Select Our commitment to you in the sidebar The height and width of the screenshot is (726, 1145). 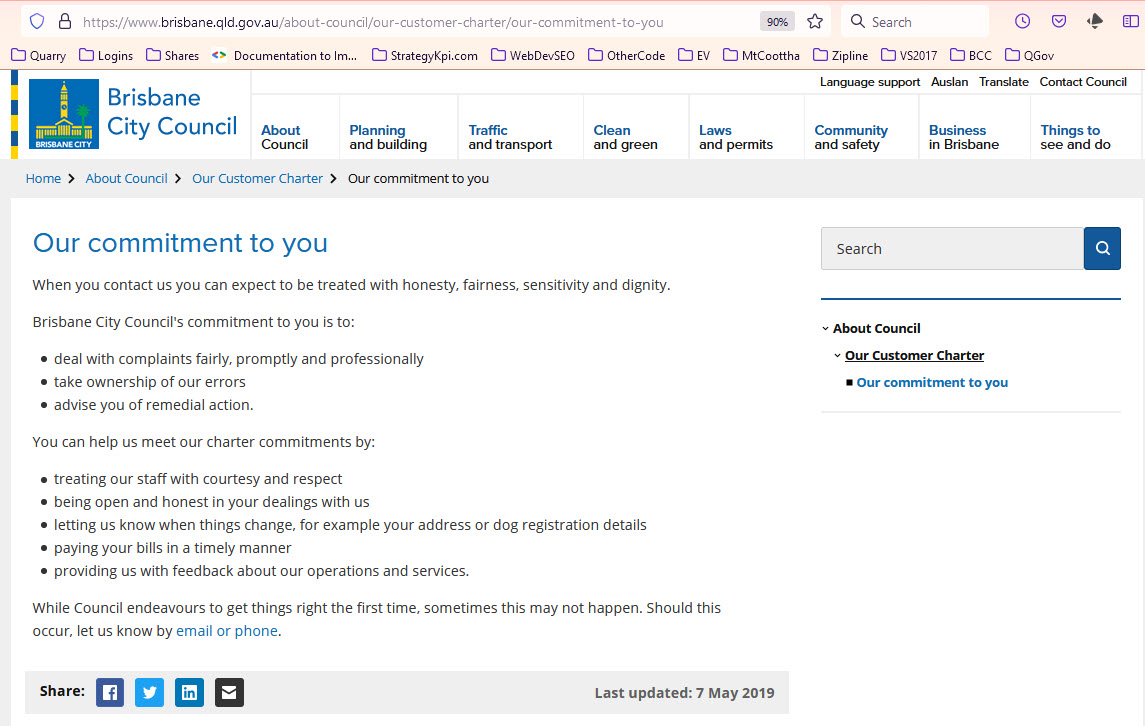[x=932, y=383]
